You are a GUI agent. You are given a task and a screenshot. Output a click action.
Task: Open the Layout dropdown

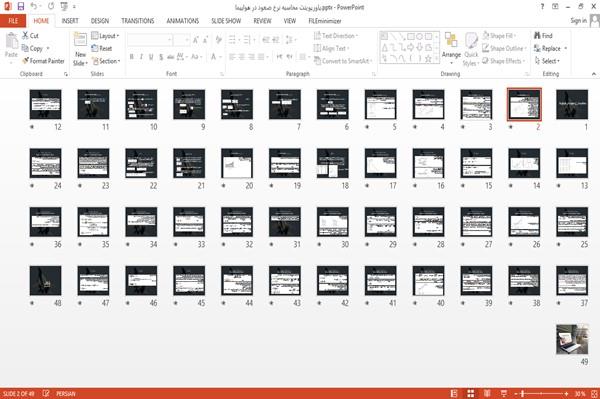(105, 36)
